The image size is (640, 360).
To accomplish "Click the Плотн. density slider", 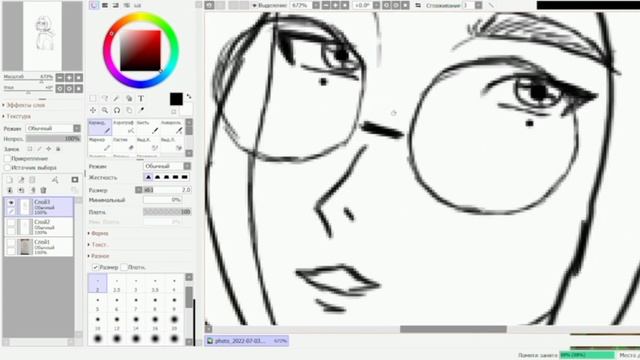I will tap(167, 212).
